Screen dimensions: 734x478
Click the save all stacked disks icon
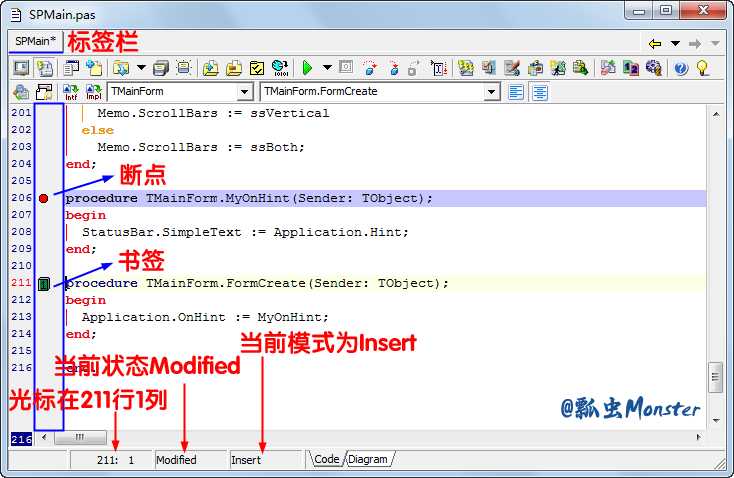pyautogui.click(x=161, y=68)
